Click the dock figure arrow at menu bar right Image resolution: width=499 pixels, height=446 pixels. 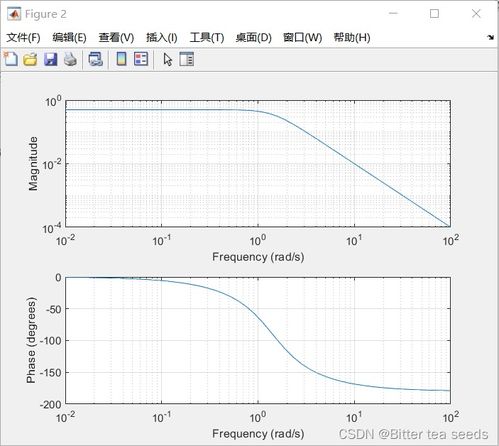490,37
